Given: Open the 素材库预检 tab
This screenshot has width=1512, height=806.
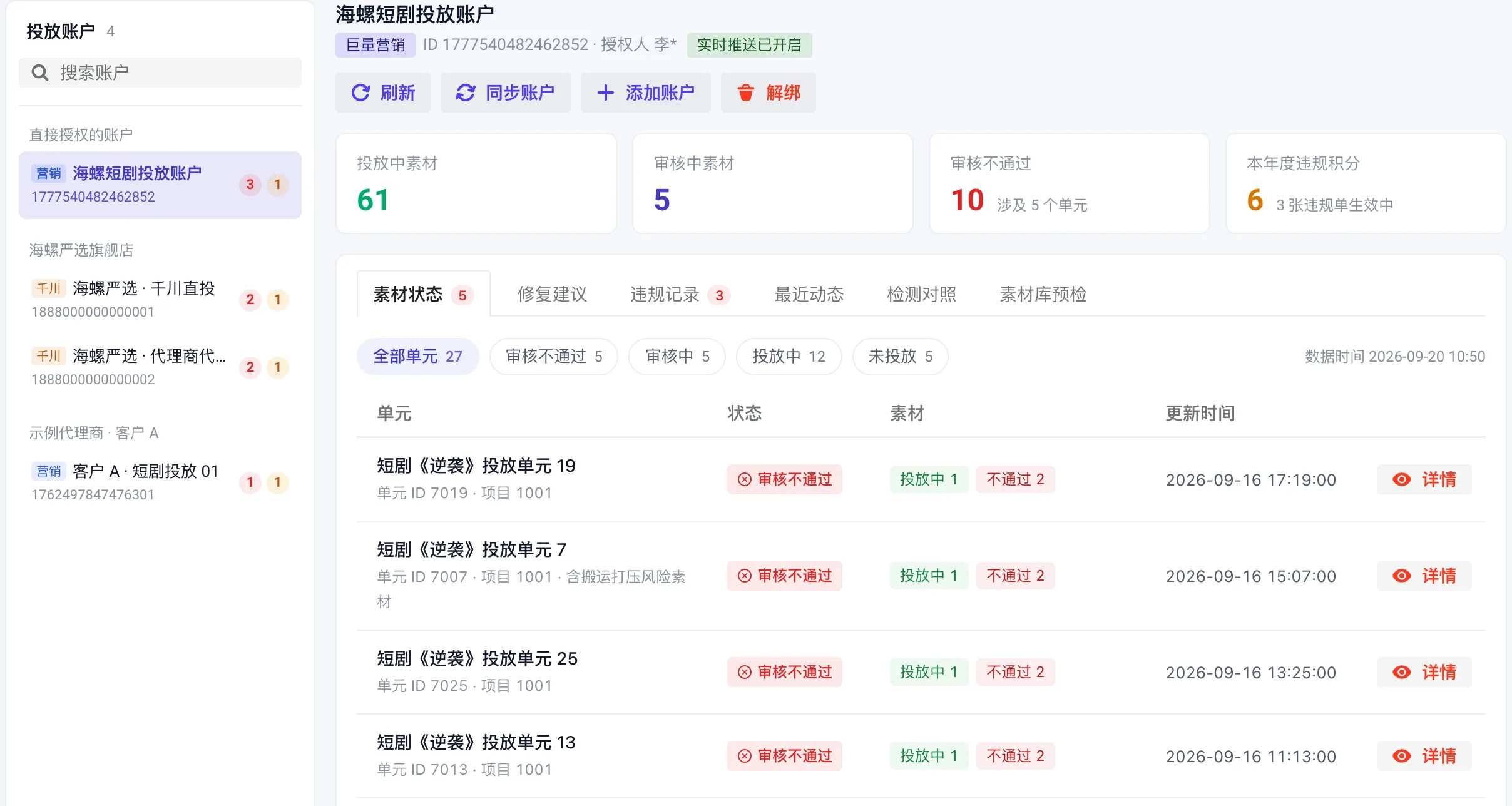Looking at the screenshot, I should coord(1043,294).
